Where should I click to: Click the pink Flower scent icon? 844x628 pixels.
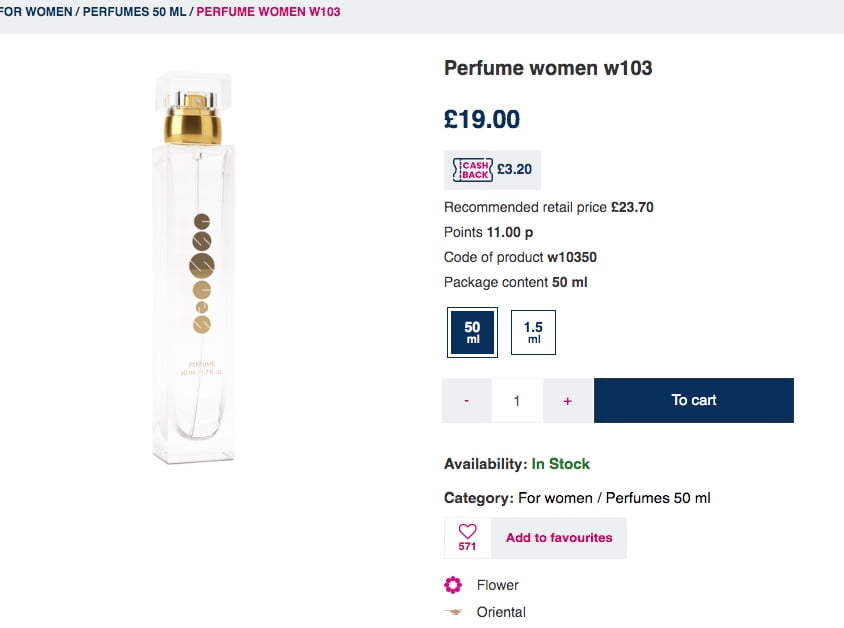pos(454,585)
